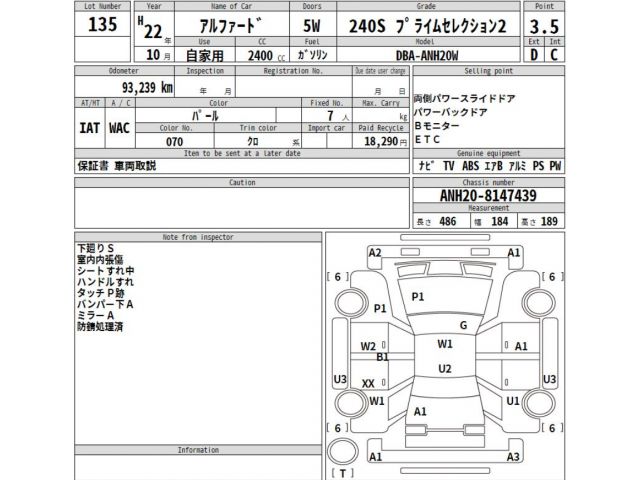Image resolution: width=640 pixels, height=480 pixels.
Task: Click car name アルファード
Action: pos(231,26)
